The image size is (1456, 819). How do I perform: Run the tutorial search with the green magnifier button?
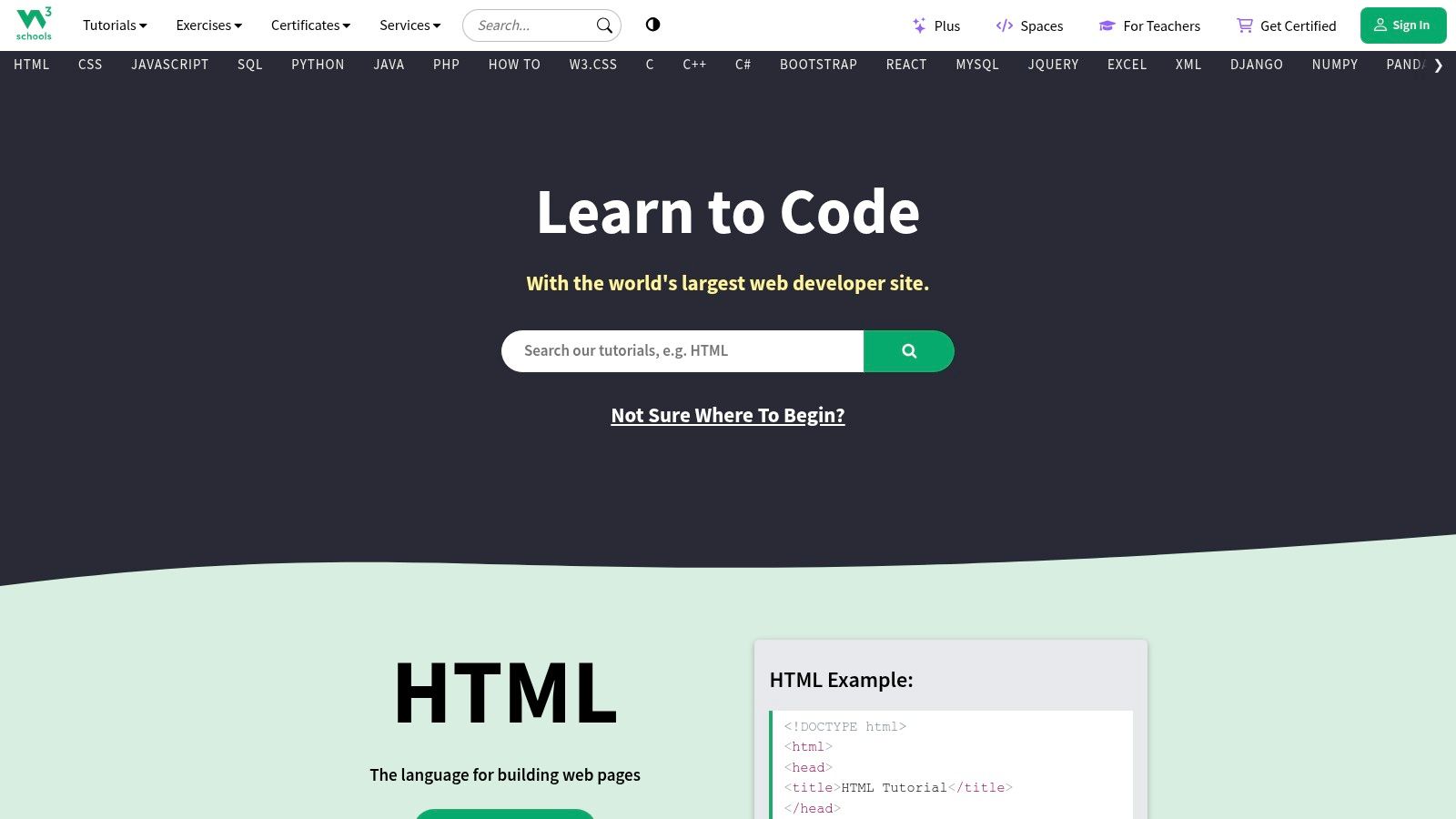(x=908, y=350)
